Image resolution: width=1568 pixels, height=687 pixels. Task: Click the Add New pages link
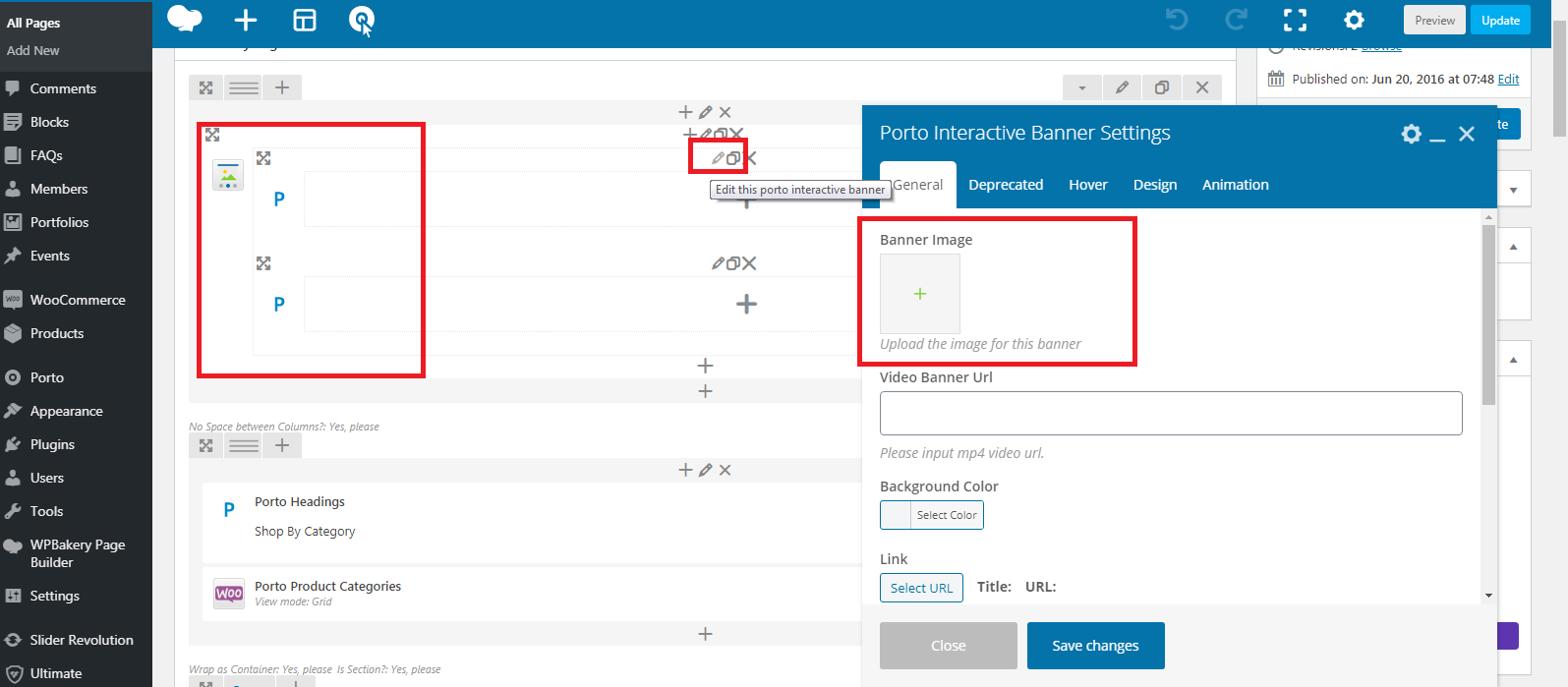pos(33,50)
